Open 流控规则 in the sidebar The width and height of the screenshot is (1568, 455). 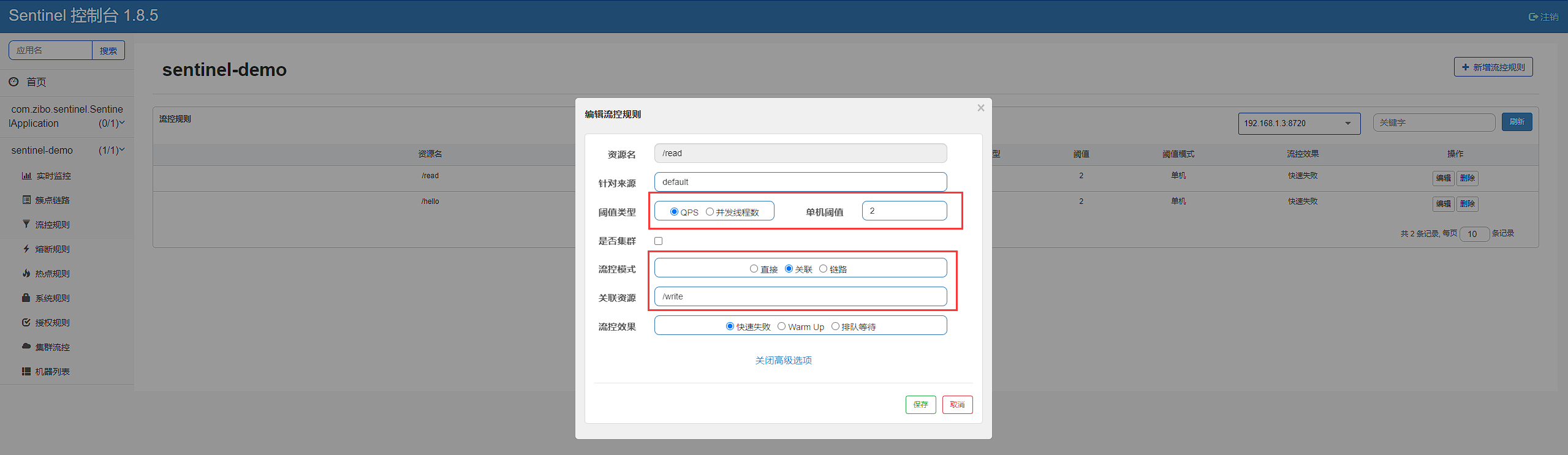point(53,225)
